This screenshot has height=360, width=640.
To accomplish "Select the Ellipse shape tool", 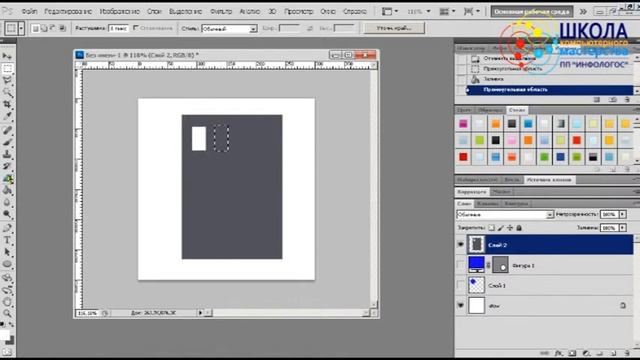I will pos(7,264).
